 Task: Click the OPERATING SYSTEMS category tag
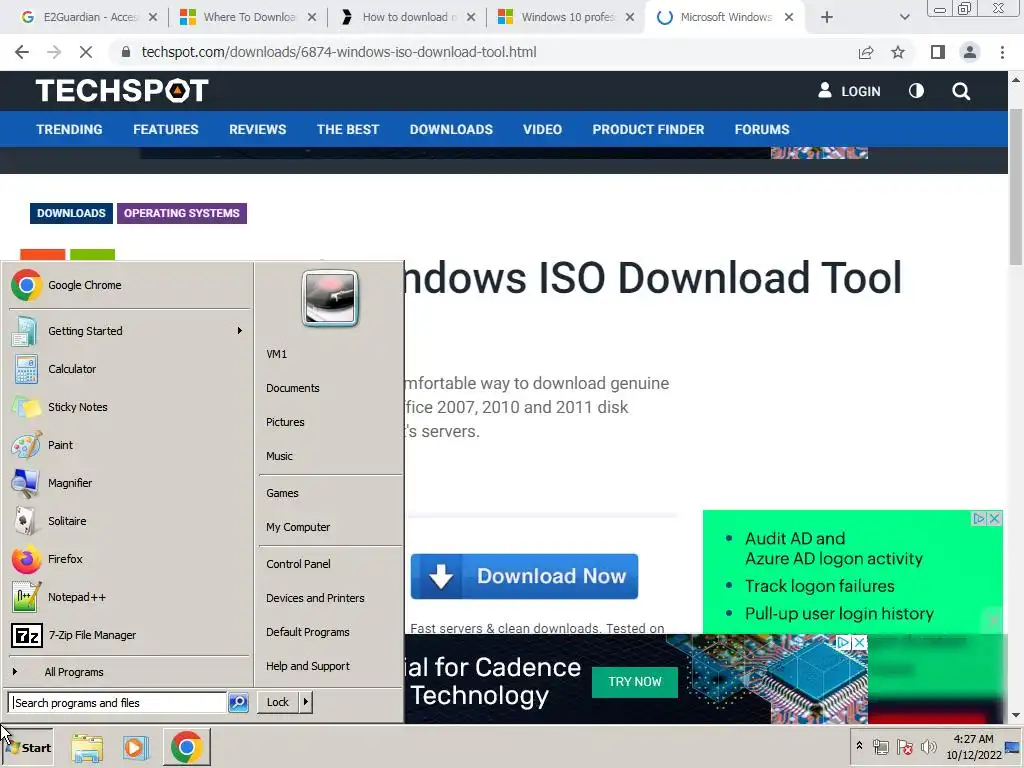click(182, 214)
